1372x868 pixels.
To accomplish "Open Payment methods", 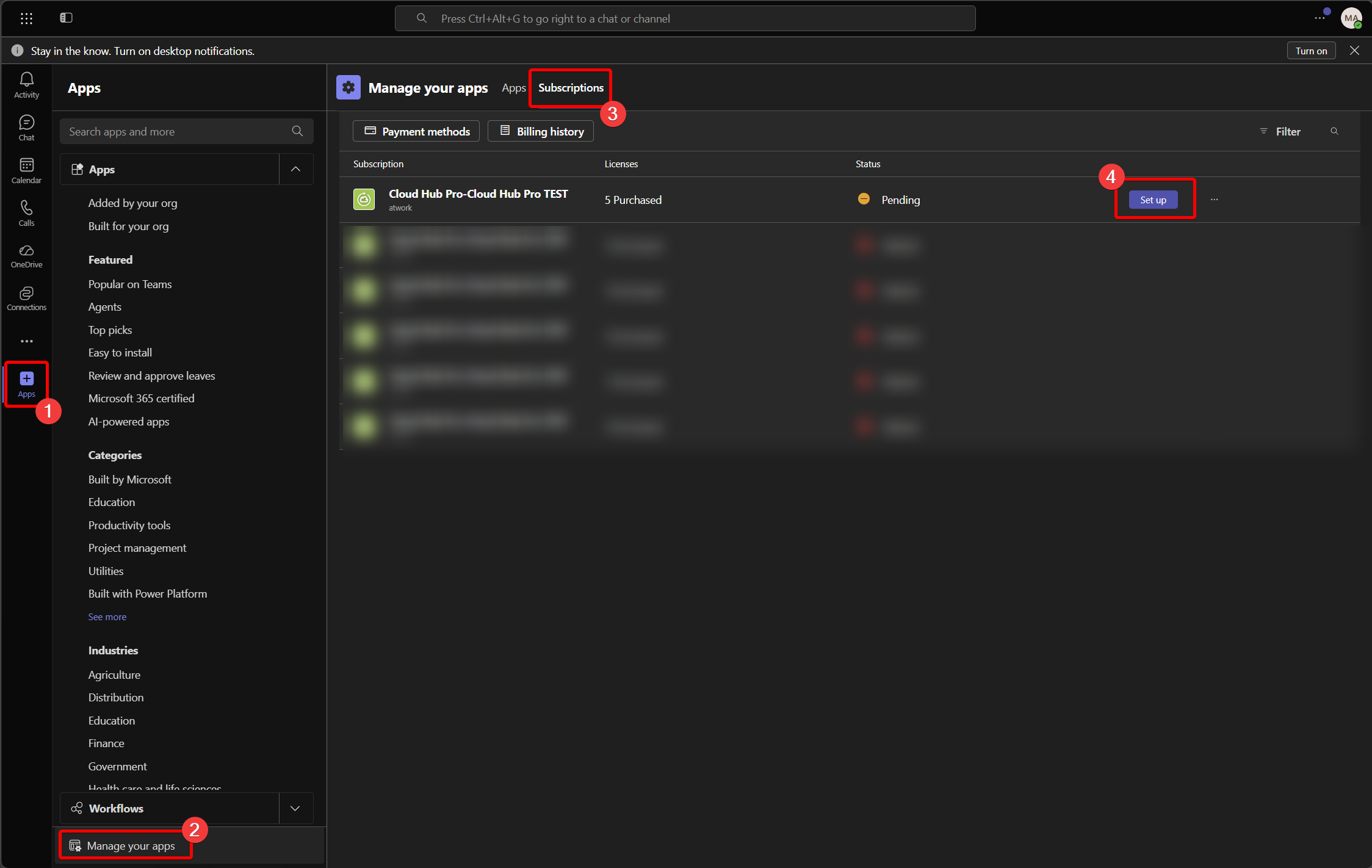I will click(x=416, y=131).
